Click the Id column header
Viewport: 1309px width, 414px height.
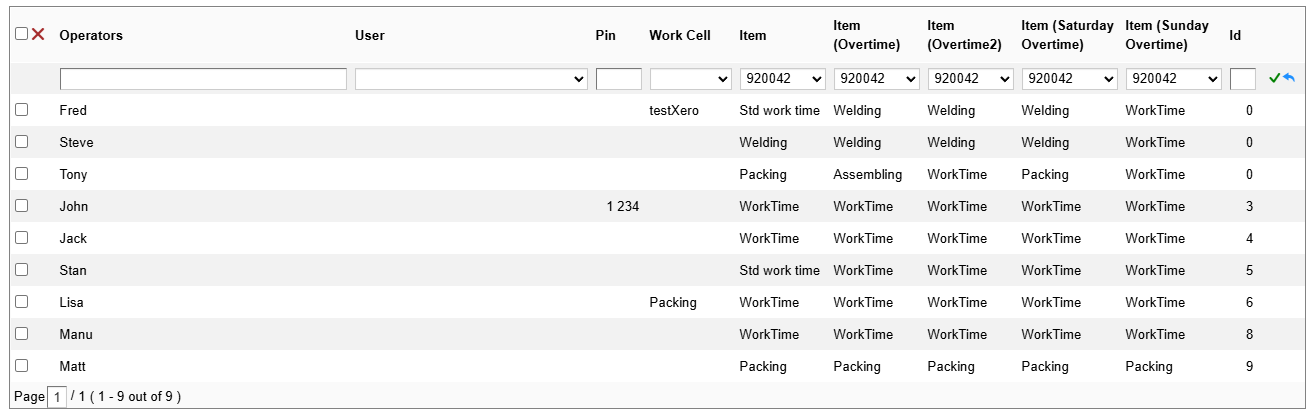1236,35
